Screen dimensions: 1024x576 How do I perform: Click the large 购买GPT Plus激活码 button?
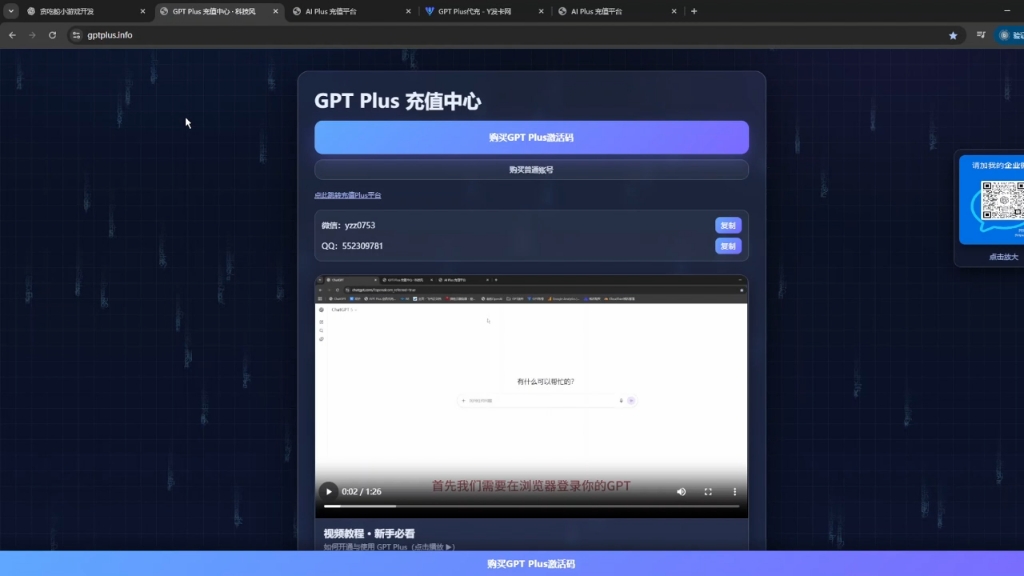click(x=531, y=137)
